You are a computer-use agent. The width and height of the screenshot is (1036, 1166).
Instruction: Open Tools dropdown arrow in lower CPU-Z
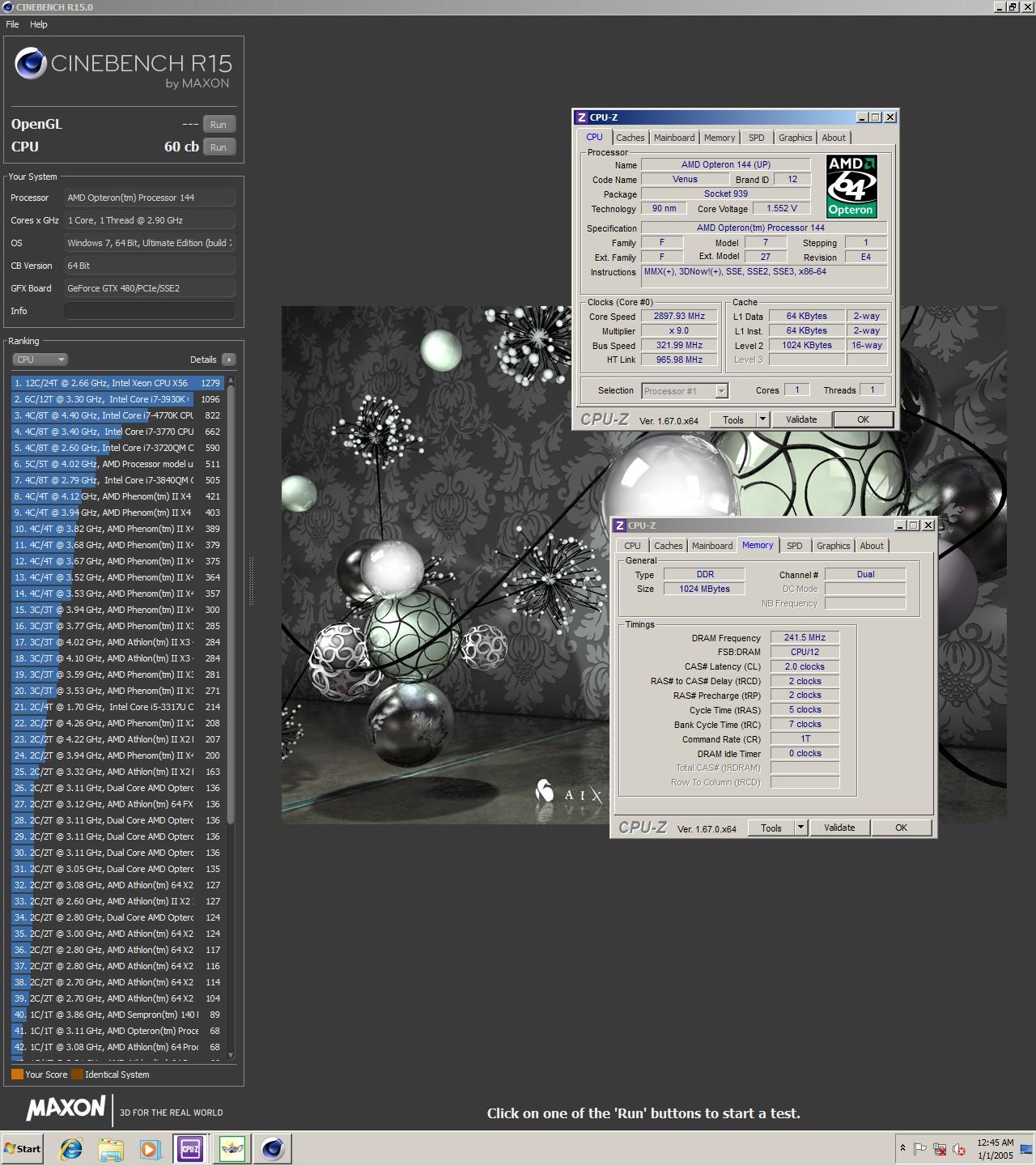800,828
